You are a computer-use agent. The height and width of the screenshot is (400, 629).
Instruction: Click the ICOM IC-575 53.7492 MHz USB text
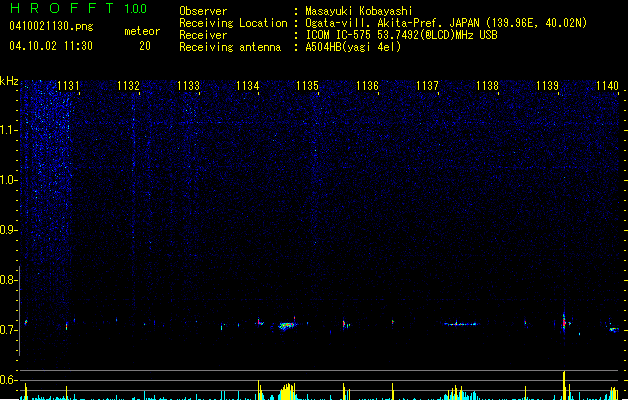click(x=402, y=35)
